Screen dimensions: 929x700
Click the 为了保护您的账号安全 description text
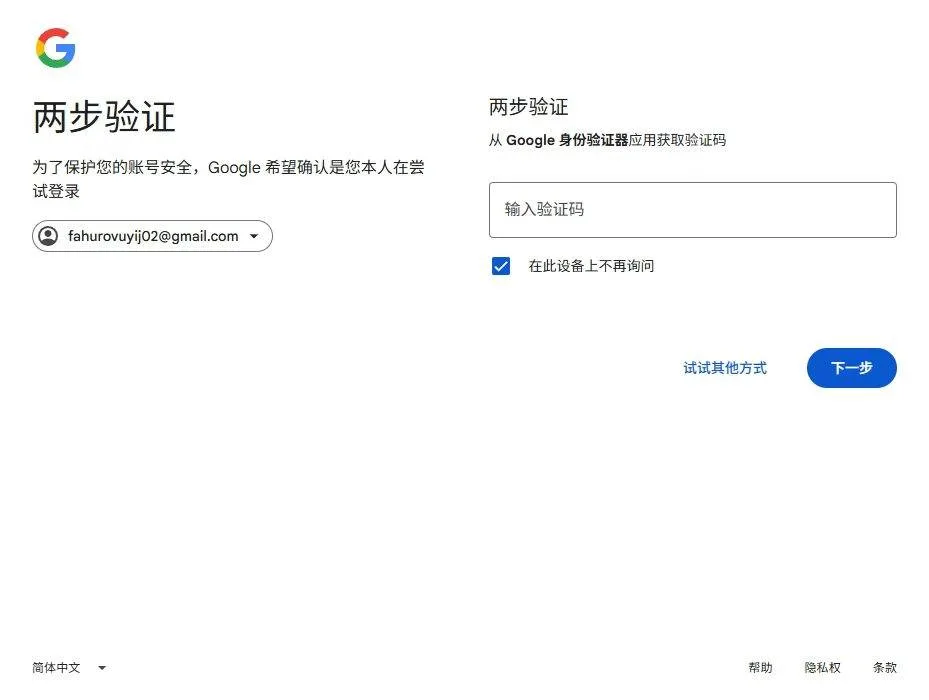click(229, 179)
